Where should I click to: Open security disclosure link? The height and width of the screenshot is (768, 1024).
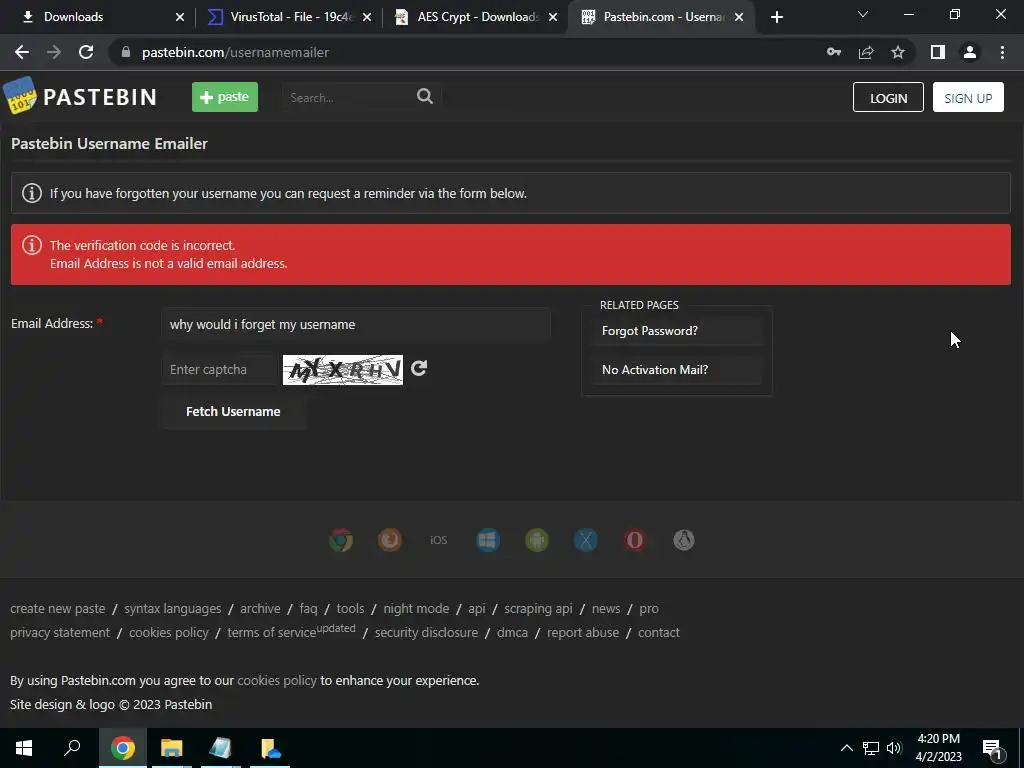(x=426, y=633)
